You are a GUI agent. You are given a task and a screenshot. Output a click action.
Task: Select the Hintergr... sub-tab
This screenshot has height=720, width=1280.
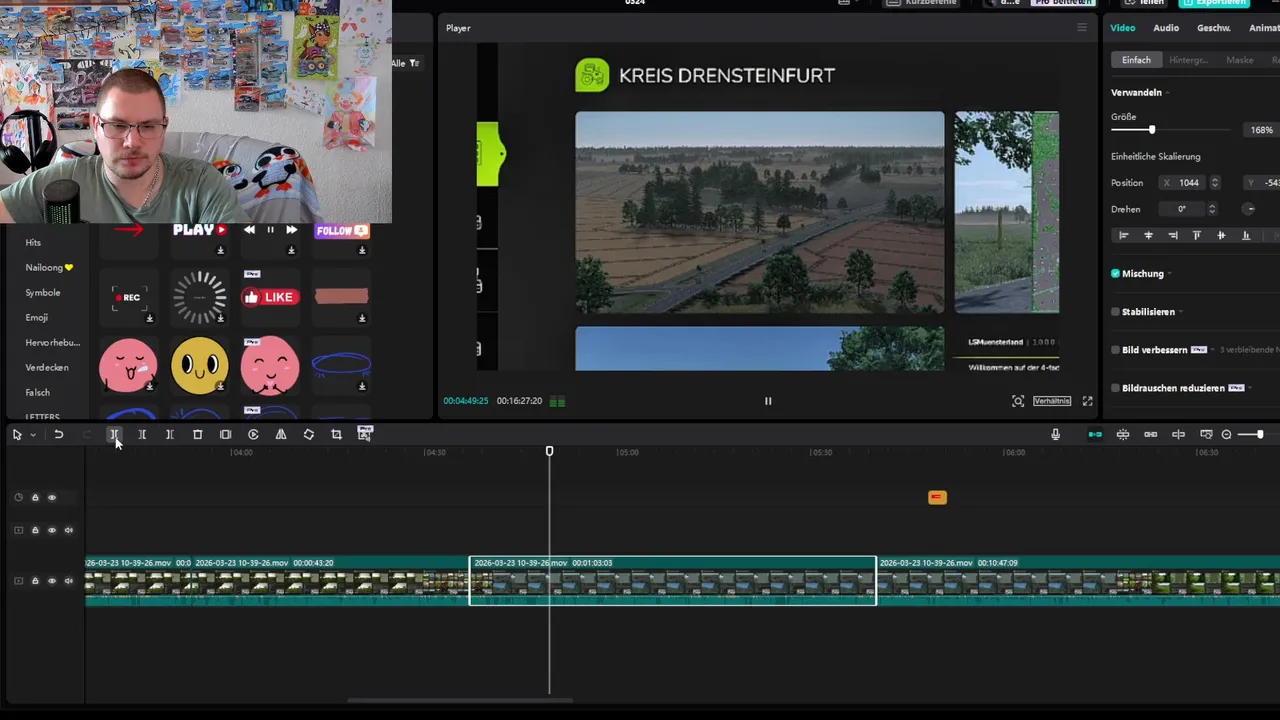1188,60
